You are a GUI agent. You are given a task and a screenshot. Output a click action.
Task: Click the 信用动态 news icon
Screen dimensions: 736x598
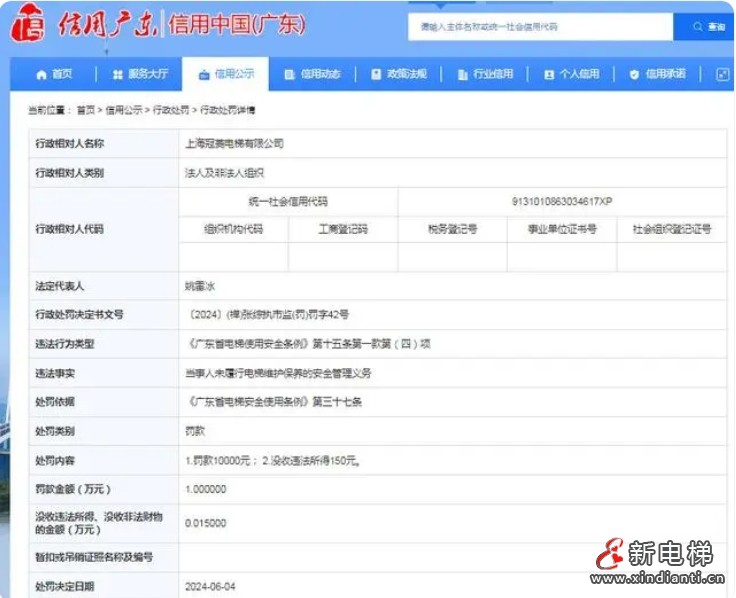(x=290, y=75)
